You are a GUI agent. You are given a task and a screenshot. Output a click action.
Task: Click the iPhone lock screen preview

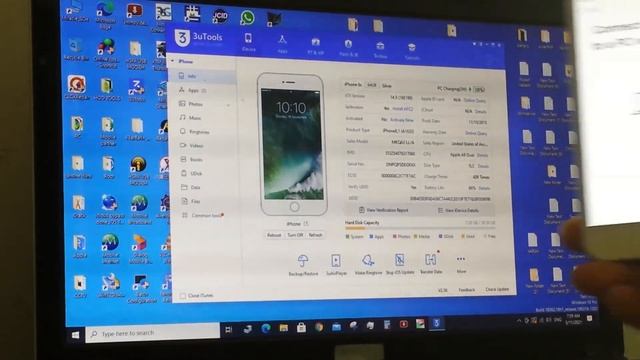pos(292,144)
